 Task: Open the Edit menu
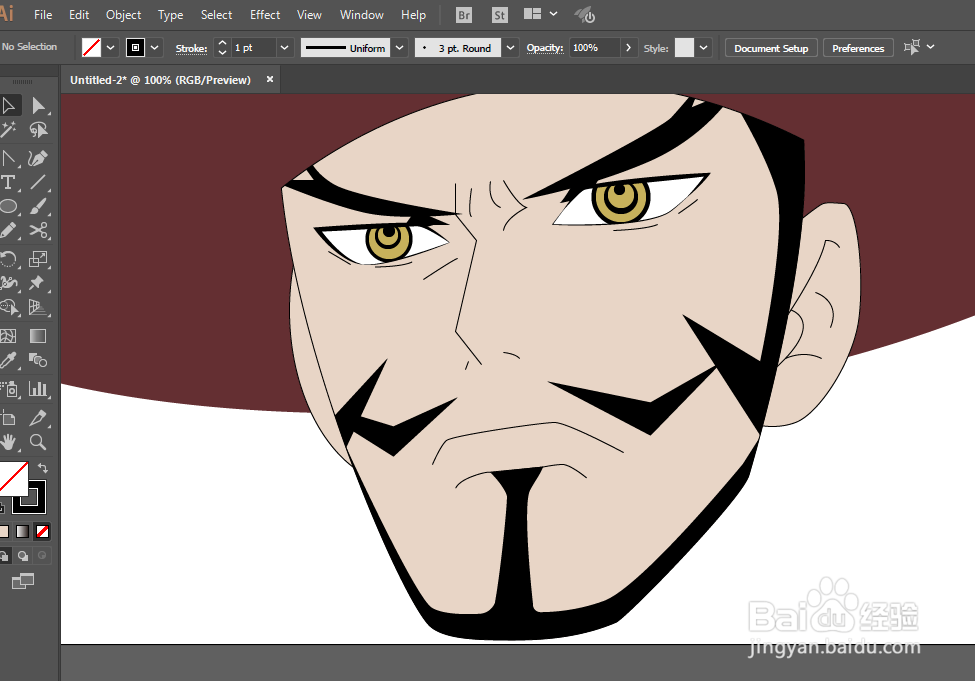click(79, 14)
